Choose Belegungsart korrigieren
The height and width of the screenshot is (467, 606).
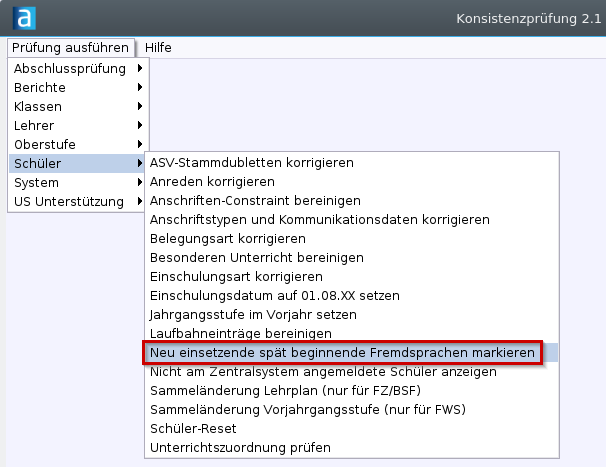(352, 238)
